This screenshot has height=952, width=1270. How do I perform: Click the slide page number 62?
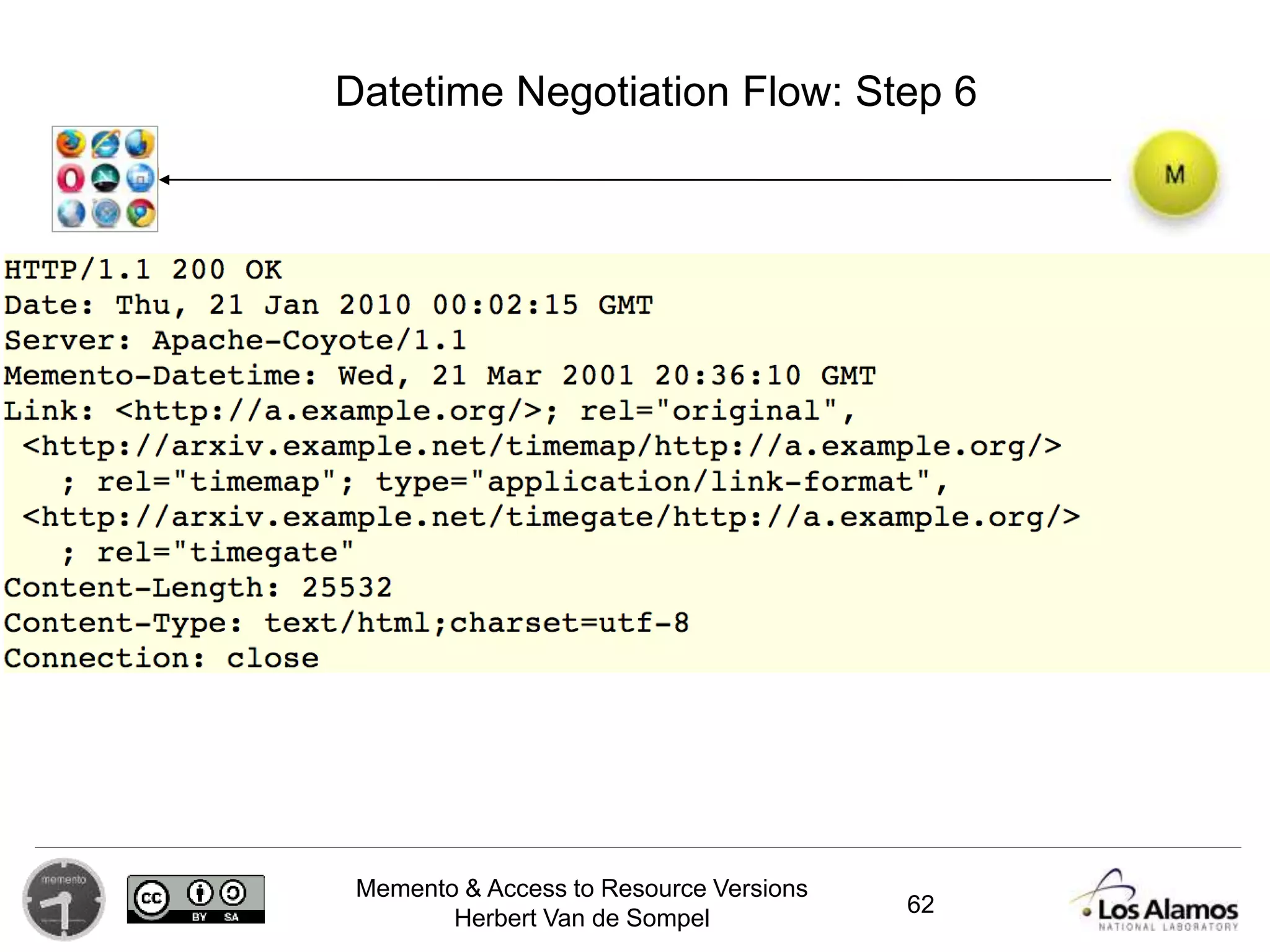click(920, 904)
